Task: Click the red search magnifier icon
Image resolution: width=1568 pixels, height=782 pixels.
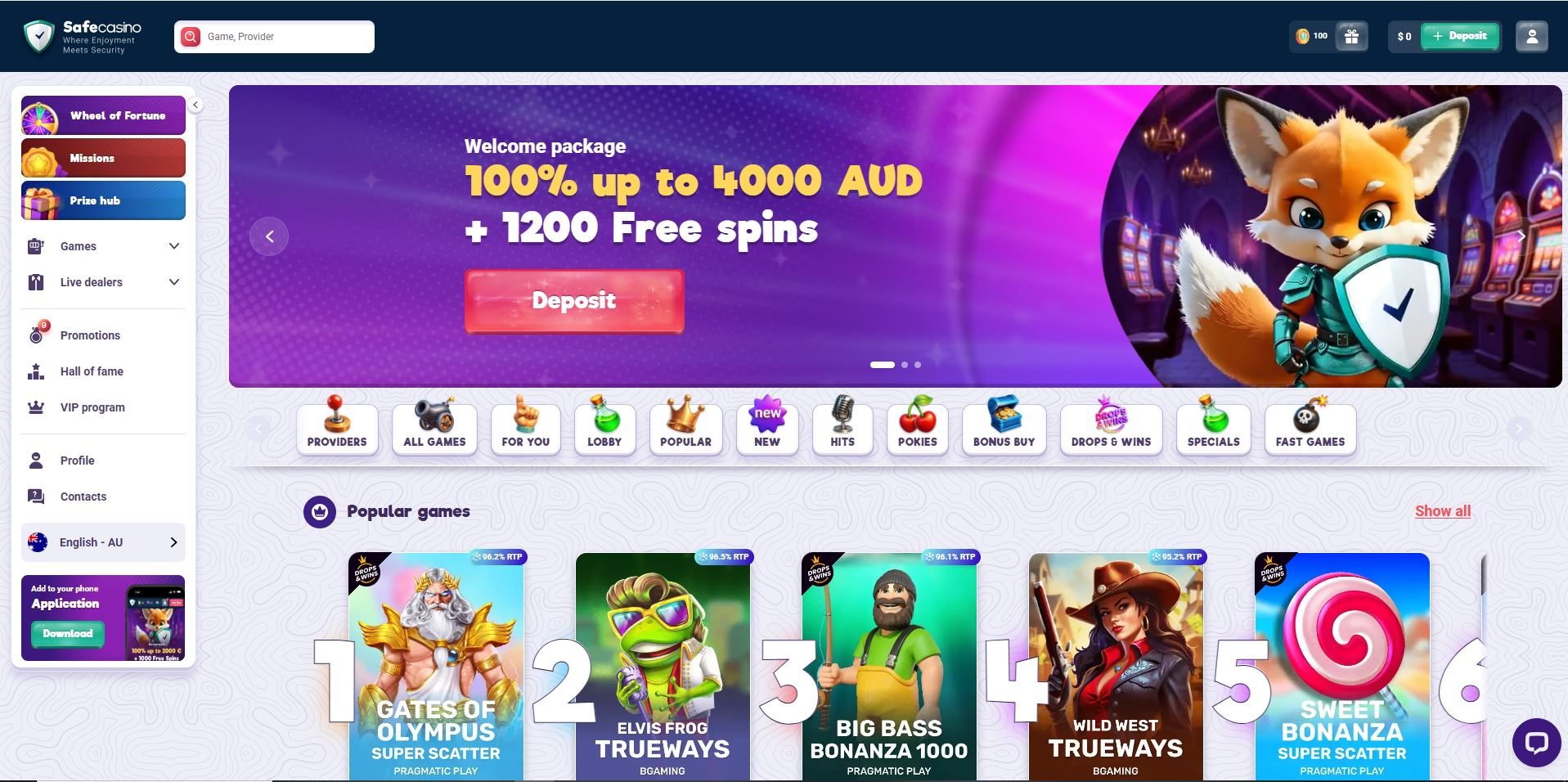Action: [x=191, y=37]
